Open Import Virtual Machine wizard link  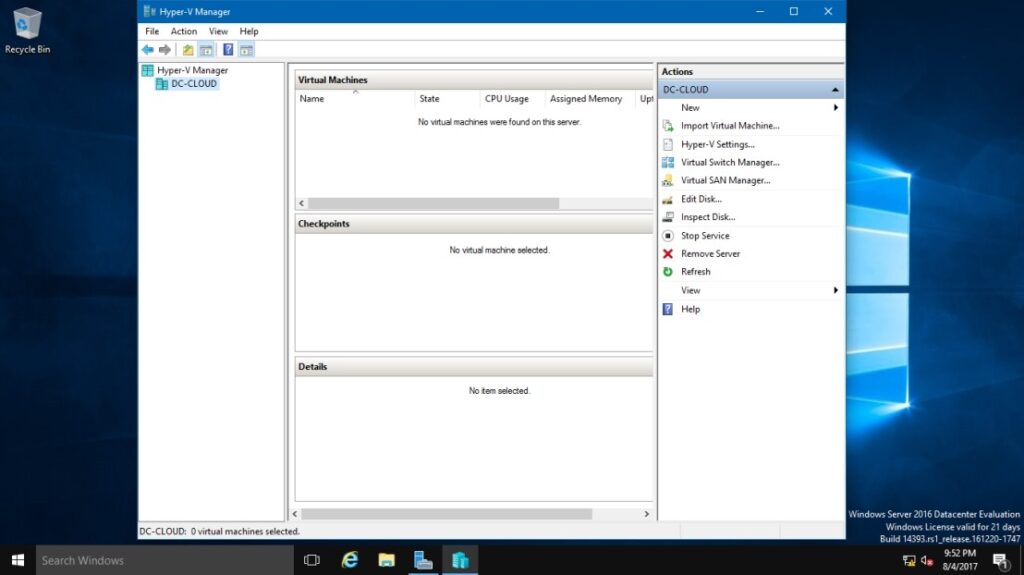730,125
